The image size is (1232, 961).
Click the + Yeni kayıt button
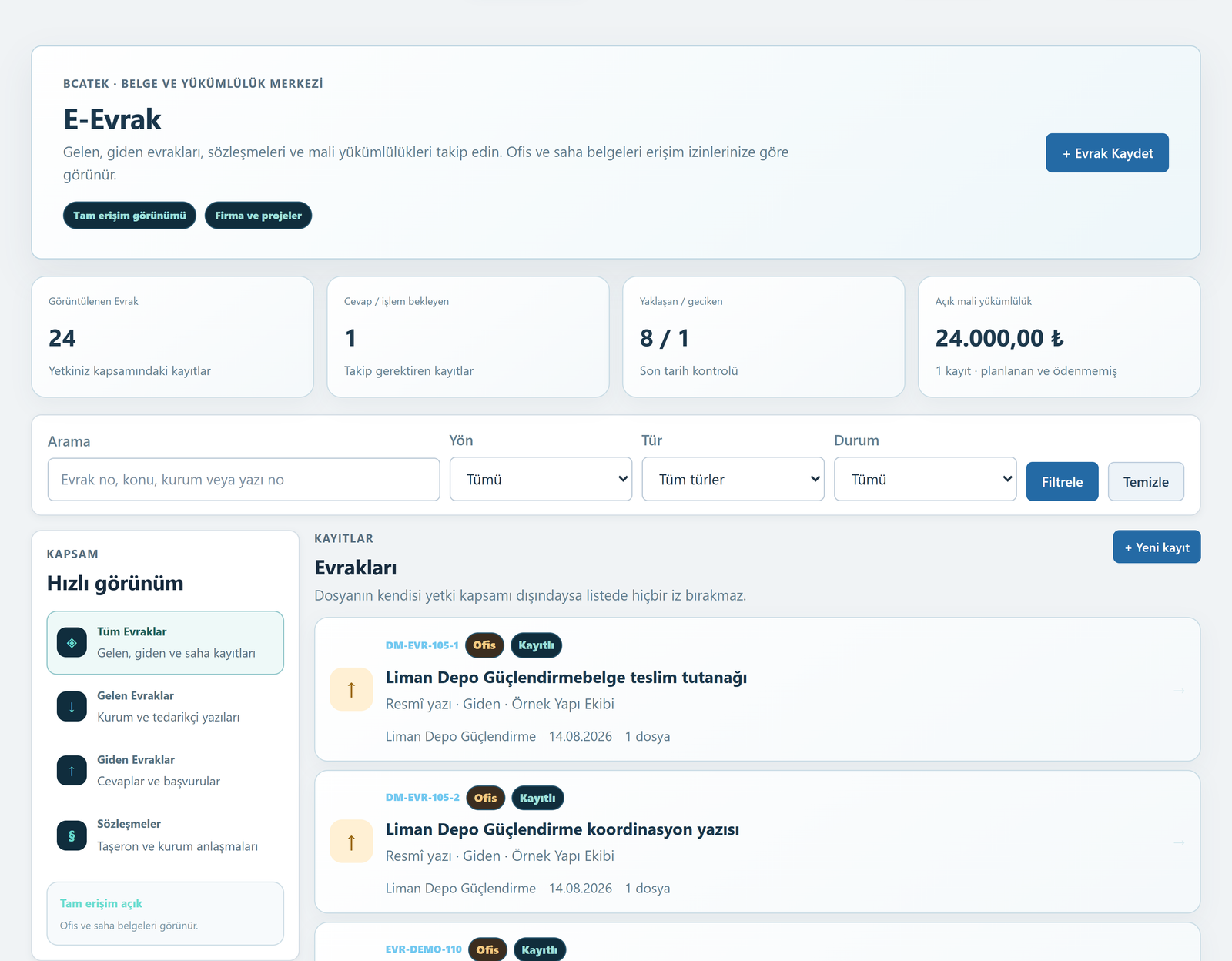(1157, 547)
